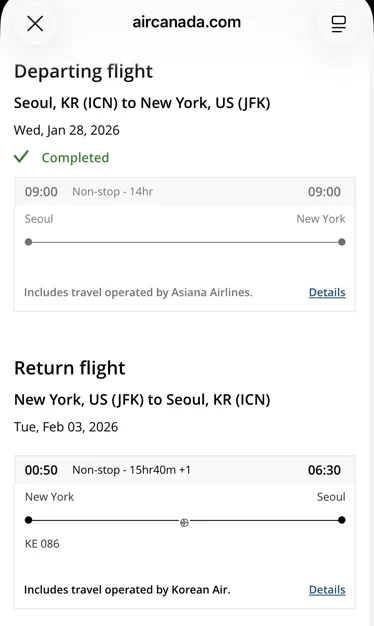Click the Seoul arrival dot on return timeline
Image resolution: width=374 pixels, height=626 pixels.
click(x=342, y=520)
